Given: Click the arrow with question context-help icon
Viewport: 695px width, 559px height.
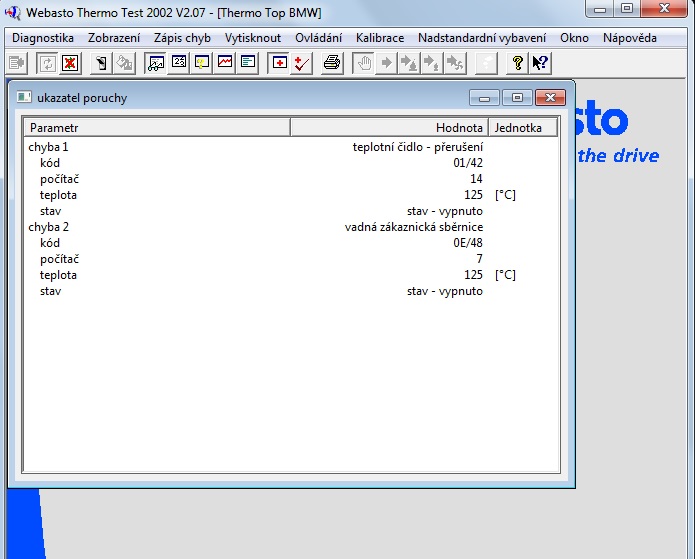Looking at the screenshot, I should 540,63.
